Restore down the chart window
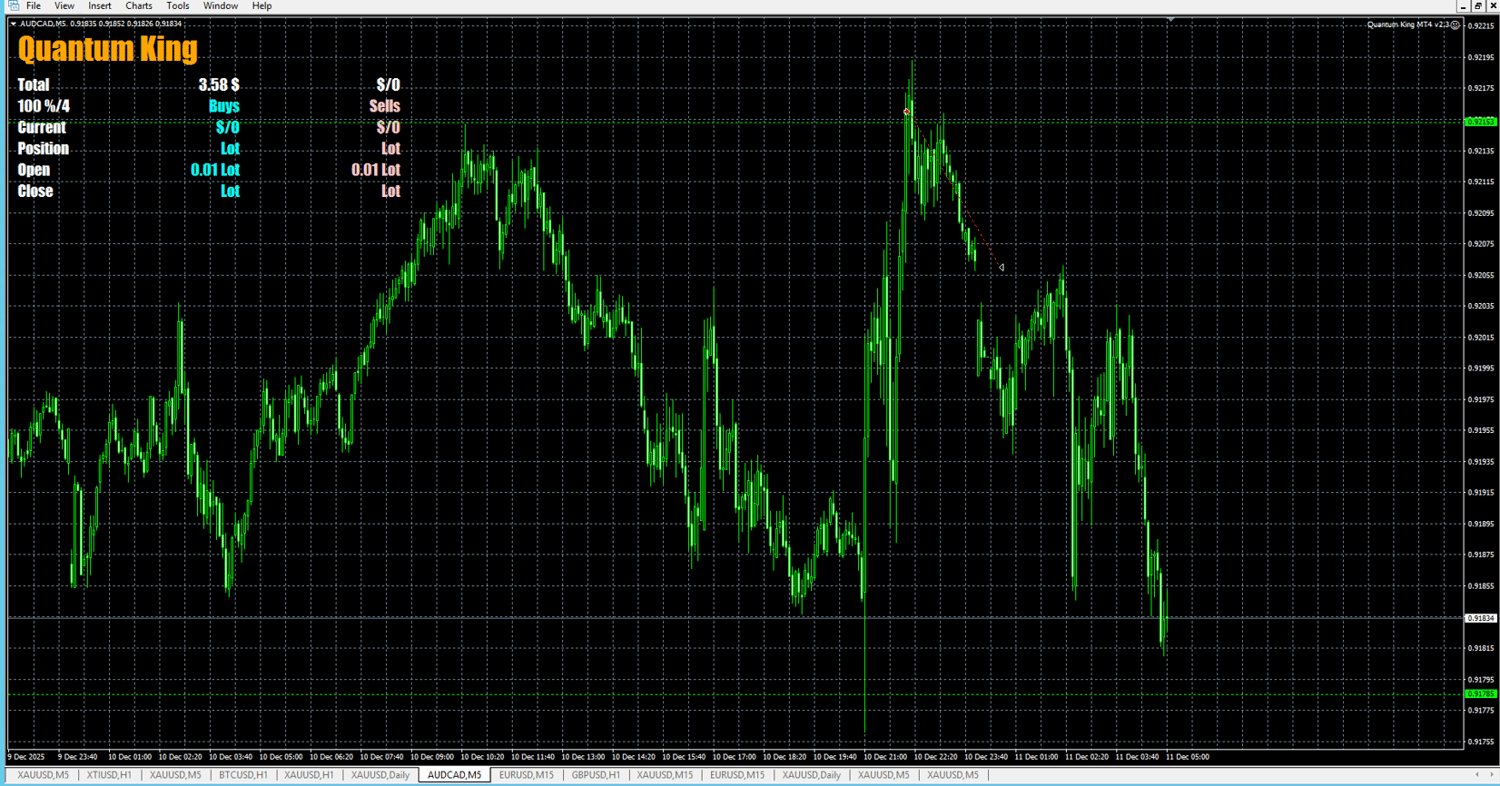This screenshot has height=786, width=1500. [1478, 6]
